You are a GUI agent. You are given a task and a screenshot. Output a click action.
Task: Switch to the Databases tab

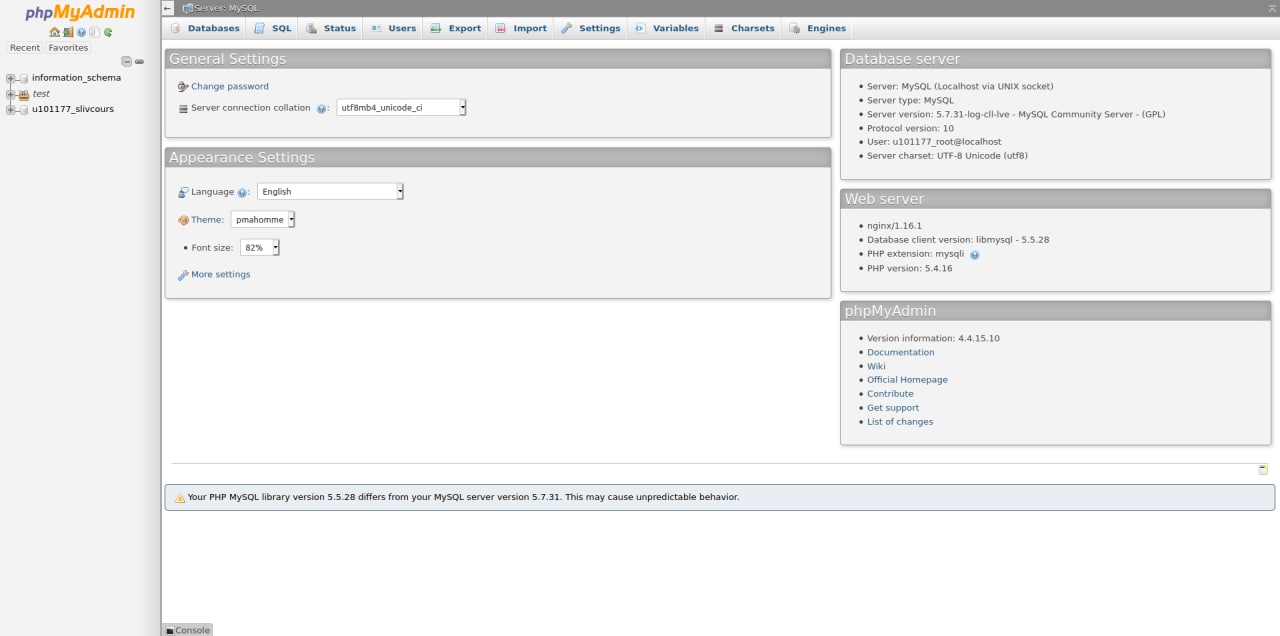(x=205, y=28)
